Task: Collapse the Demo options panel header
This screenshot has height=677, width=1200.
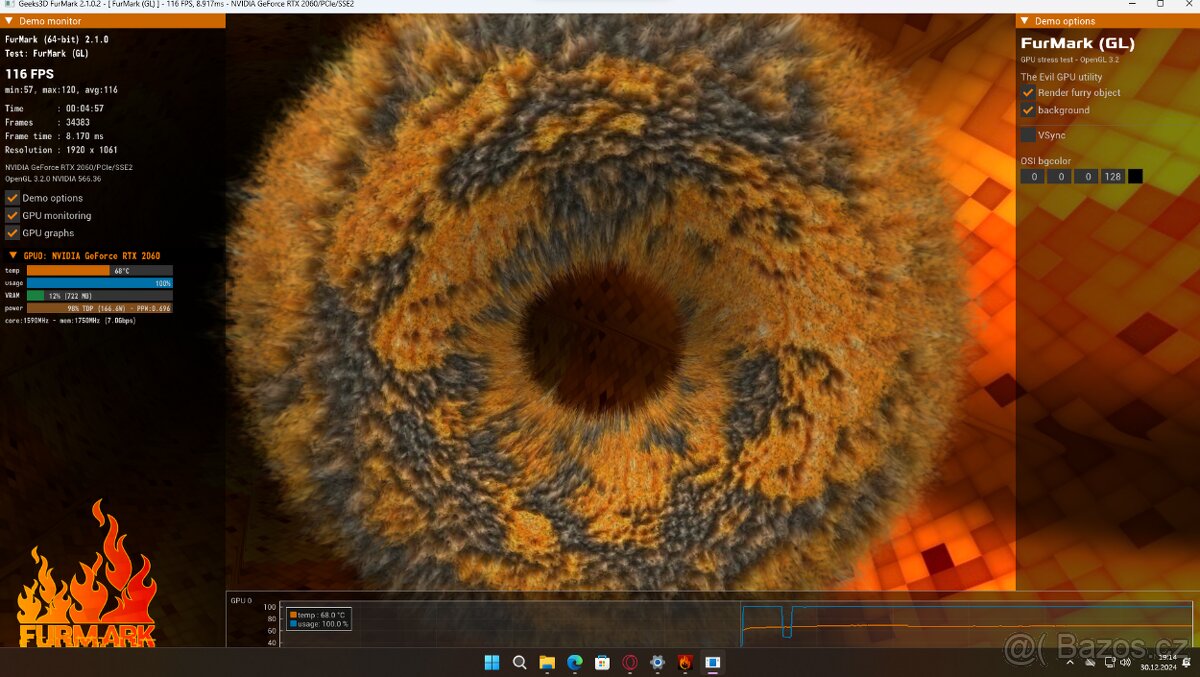Action: pos(1024,21)
